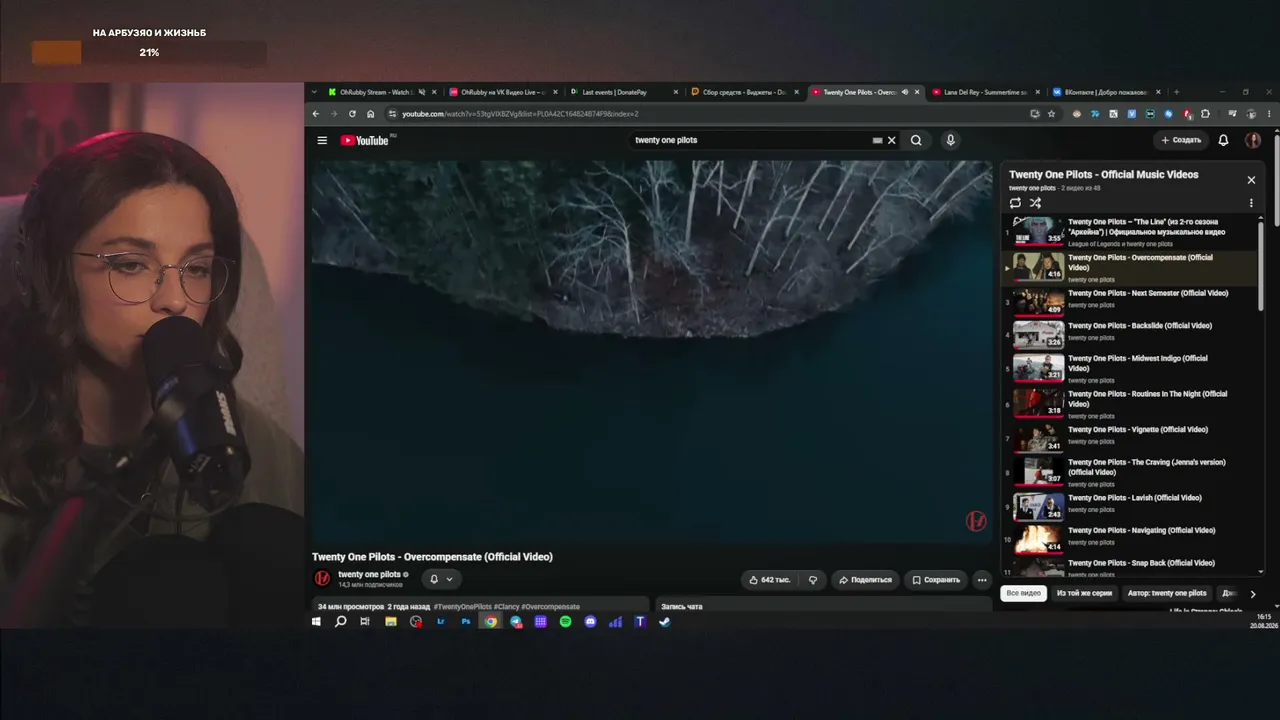Open the Windows Start menu
This screenshot has height=720, width=1280.
point(316,622)
